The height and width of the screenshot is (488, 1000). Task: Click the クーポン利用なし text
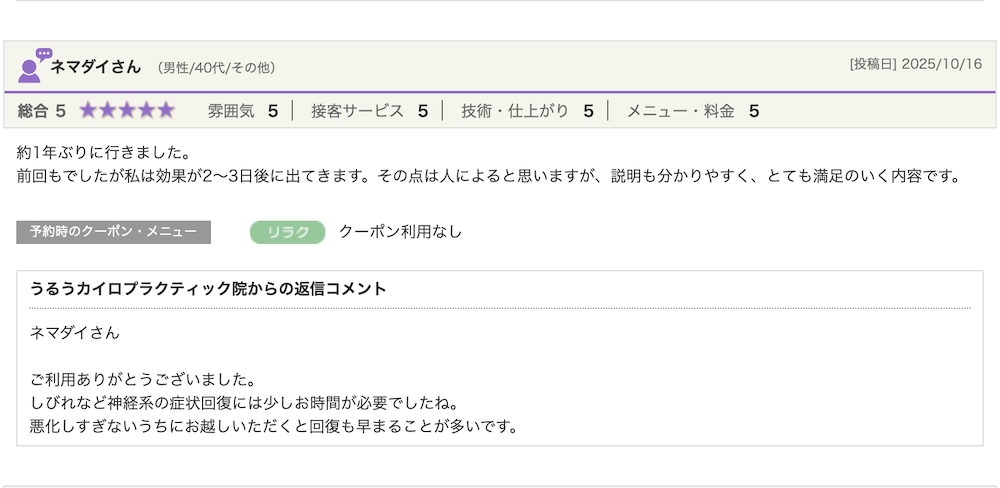point(401,232)
